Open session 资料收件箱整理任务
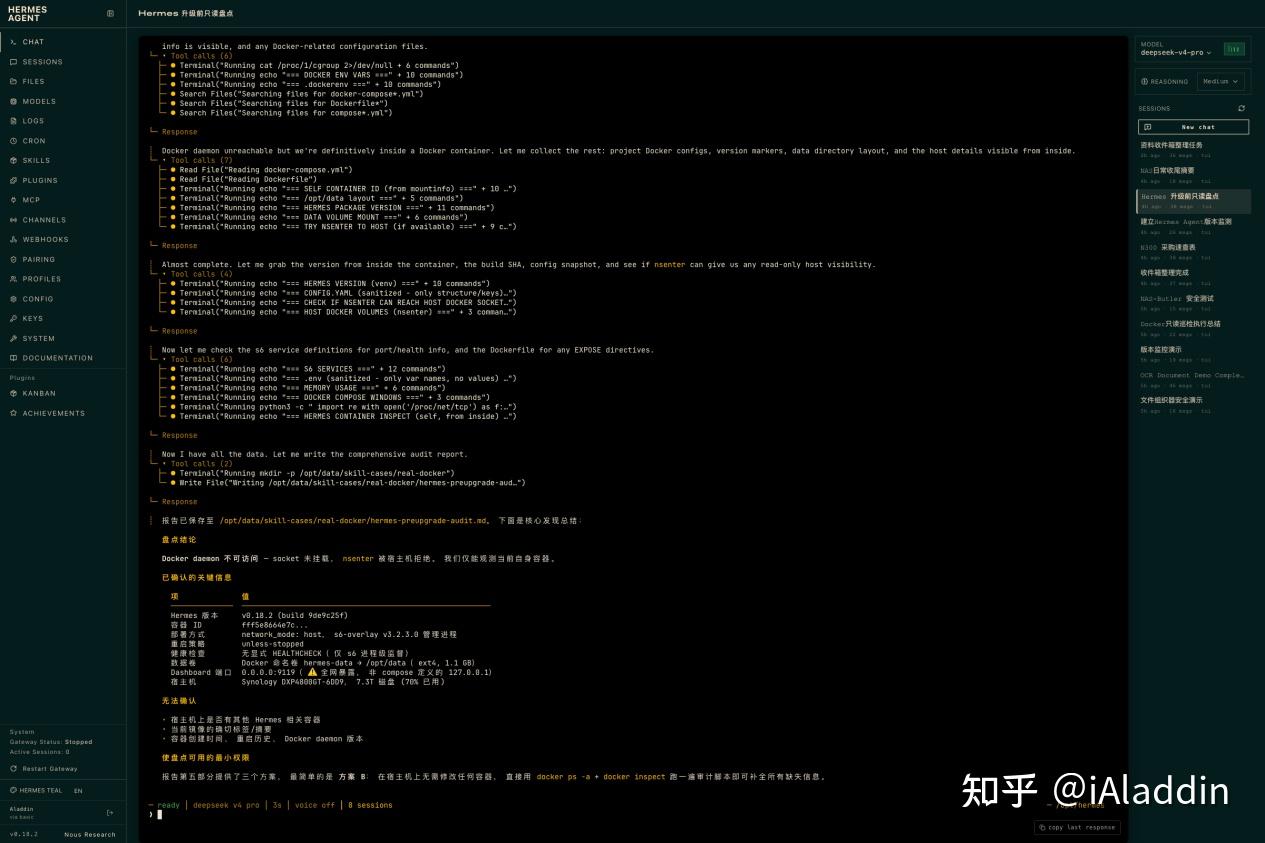This screenshot has width=1265, height=843. (x=1193, y=149)
